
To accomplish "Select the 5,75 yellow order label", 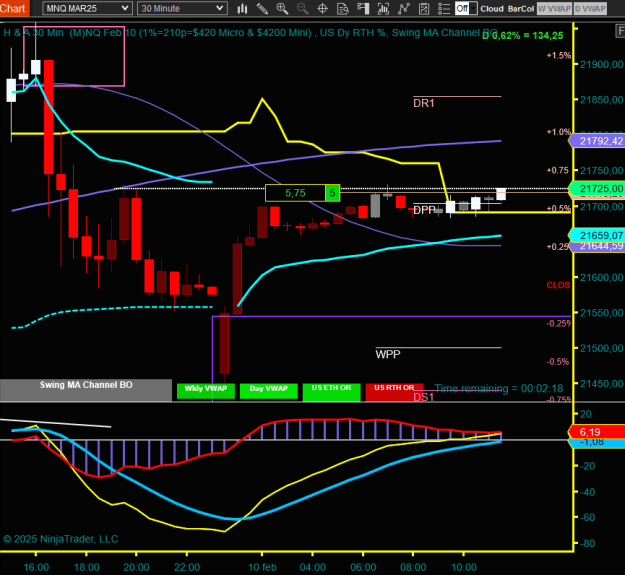I will 295,193.
